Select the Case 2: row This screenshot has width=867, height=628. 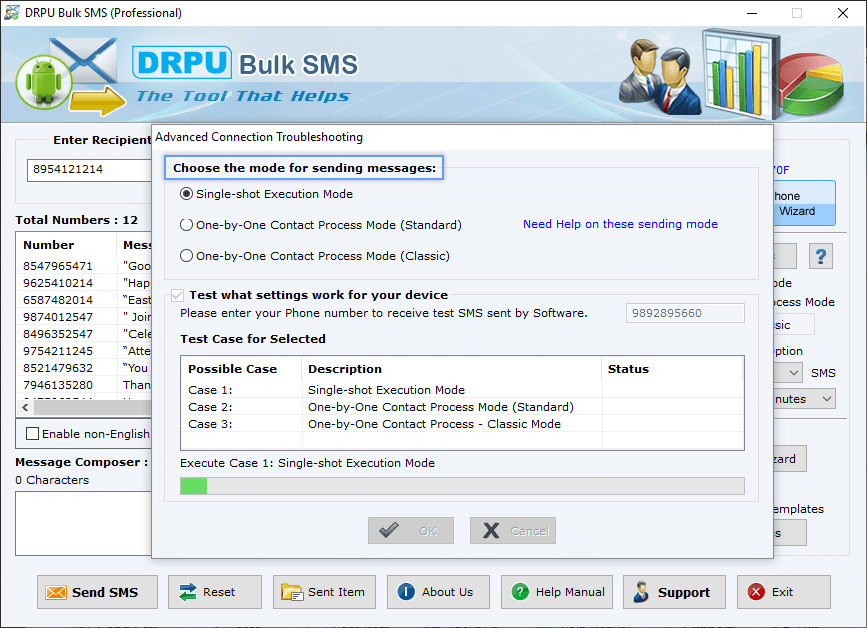(x=462, y=407)
